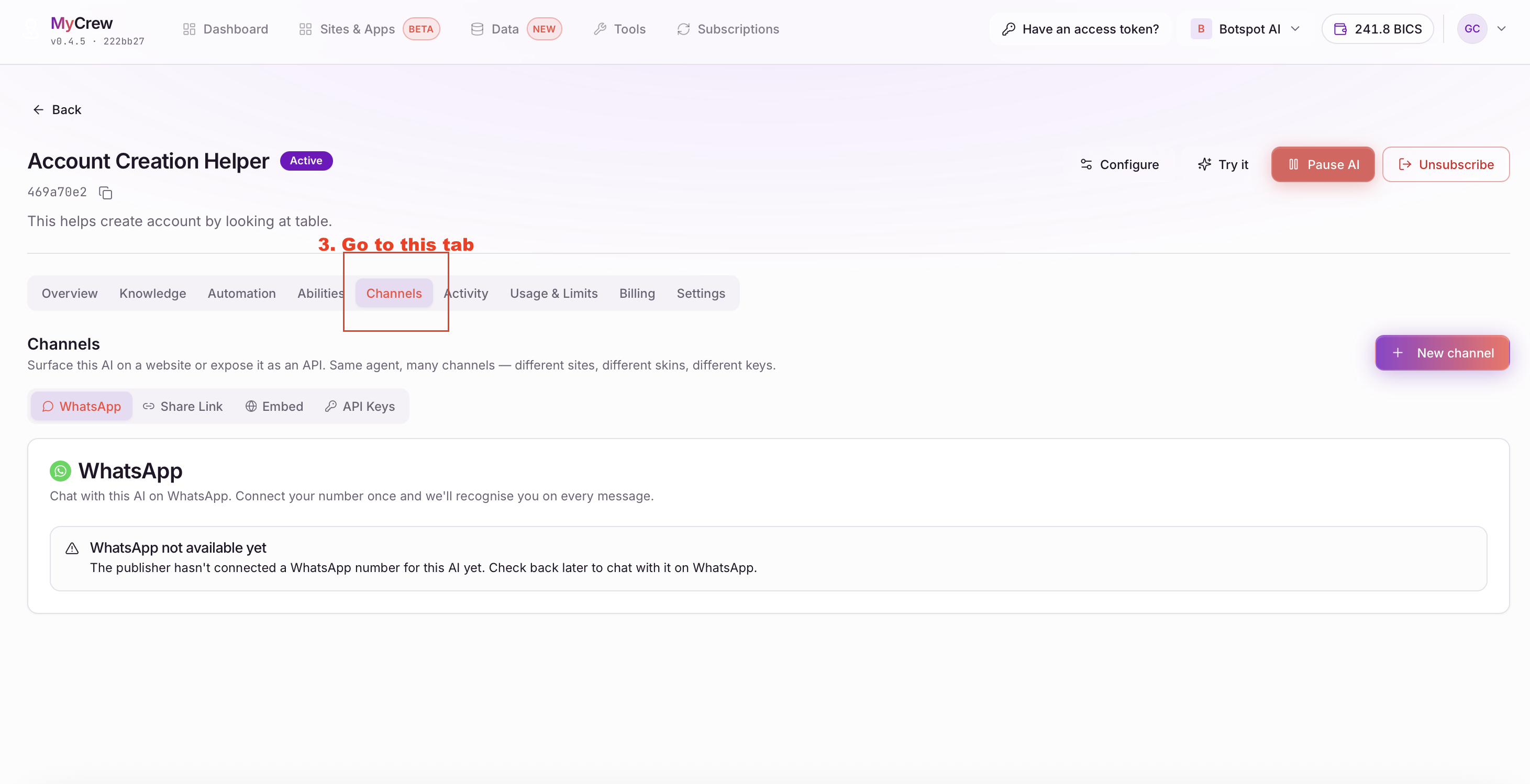Open the Tools nav item

click(620, 29)
